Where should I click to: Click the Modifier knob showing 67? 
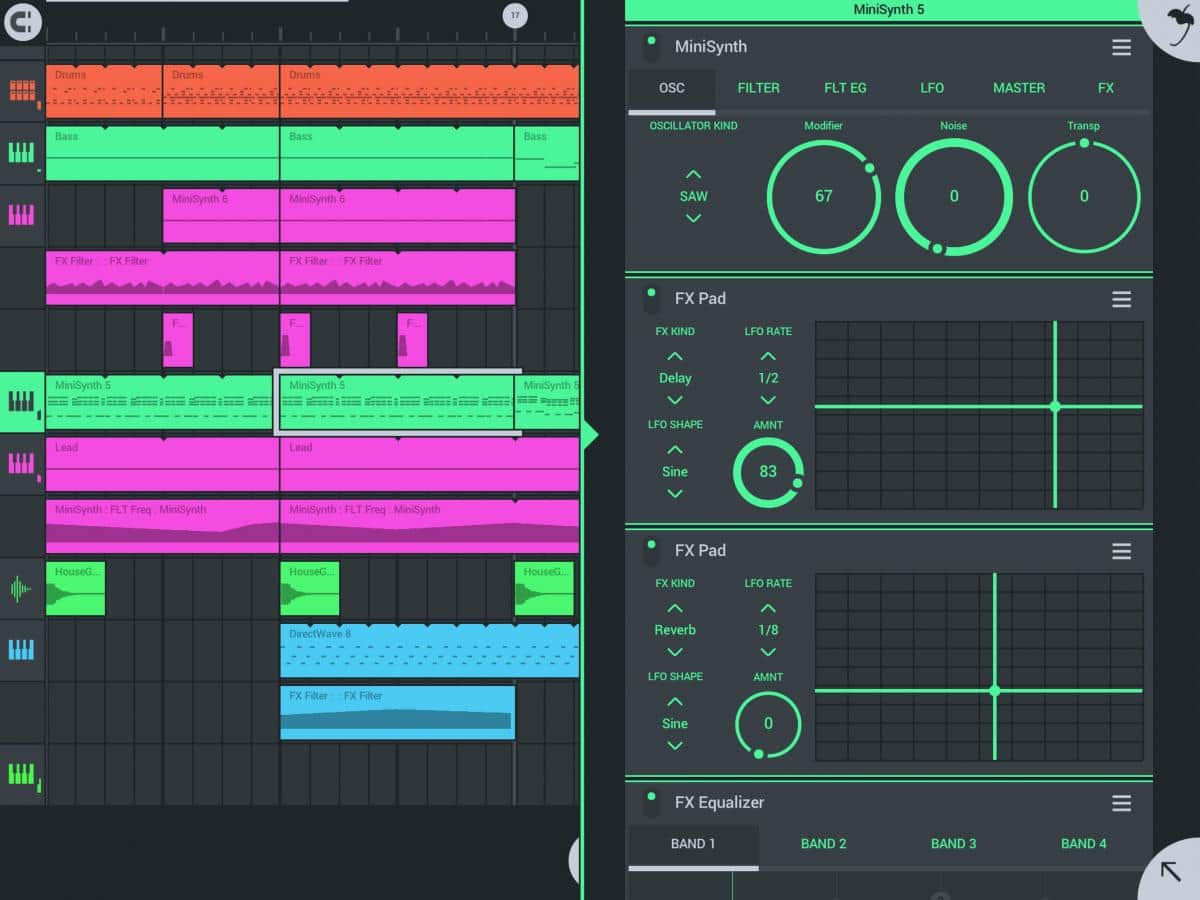(x=823, y=197)
